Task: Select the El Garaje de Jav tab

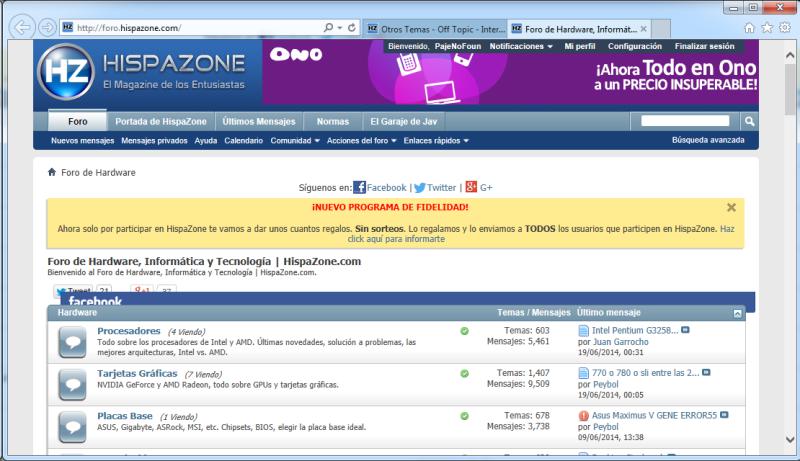Action: [x=404, y=121]
